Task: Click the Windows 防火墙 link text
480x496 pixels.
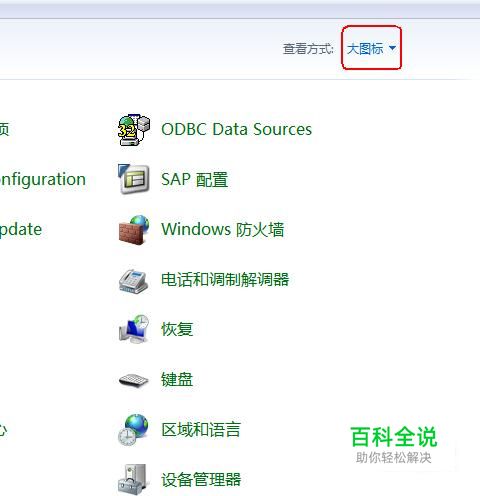Action: (x=223, y=229)
